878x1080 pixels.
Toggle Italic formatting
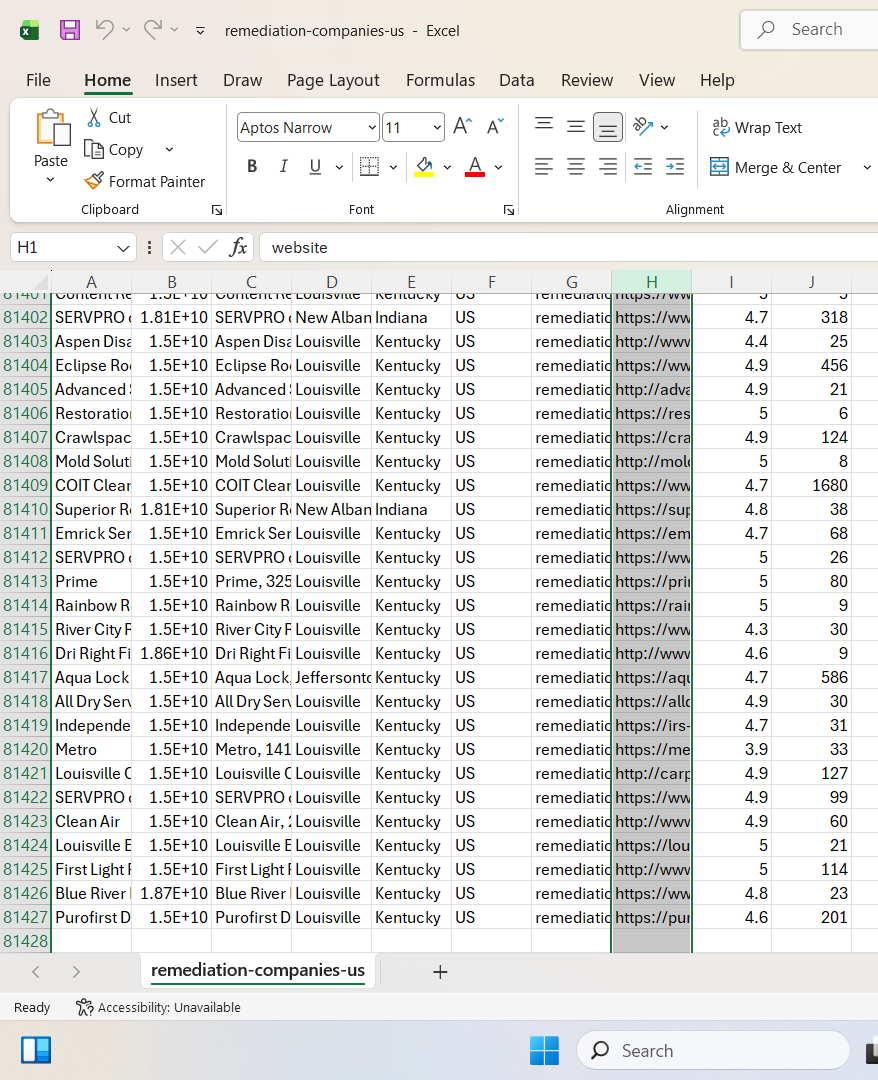pyautogui.click(x=283, y=166)
